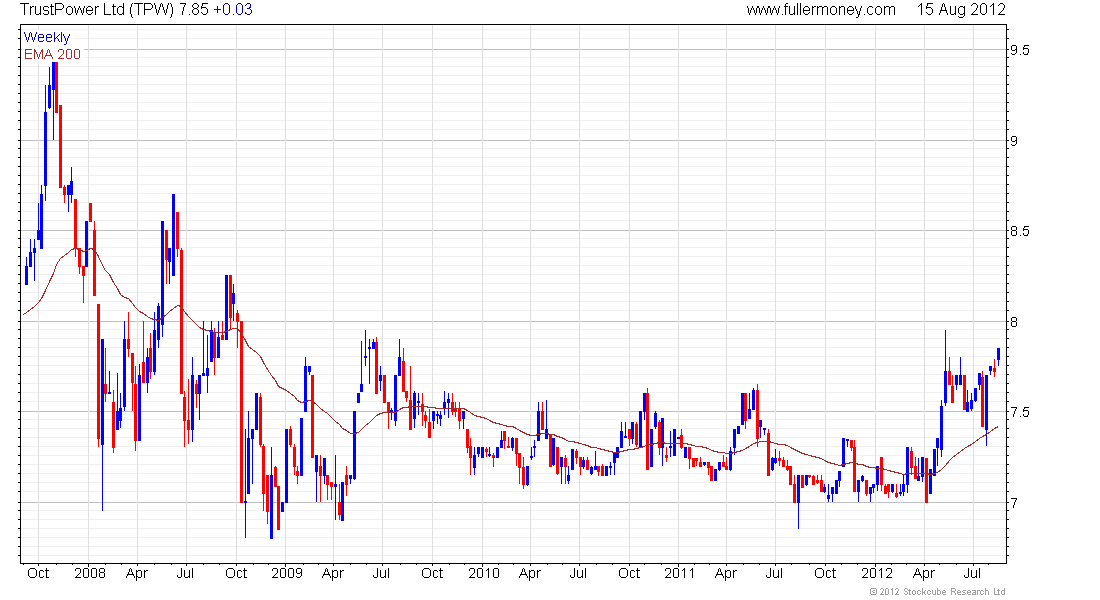
Task: Click the 9.5 price axis label
Action: click(x=1020, y=51)
